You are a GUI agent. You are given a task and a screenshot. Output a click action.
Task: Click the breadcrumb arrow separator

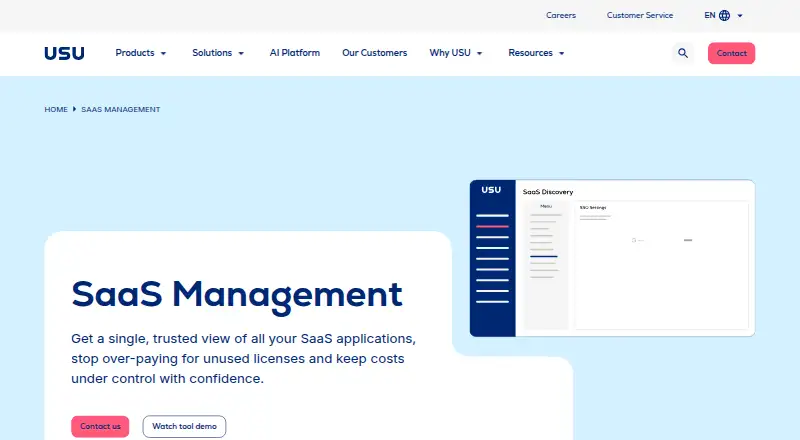[74, 109]
